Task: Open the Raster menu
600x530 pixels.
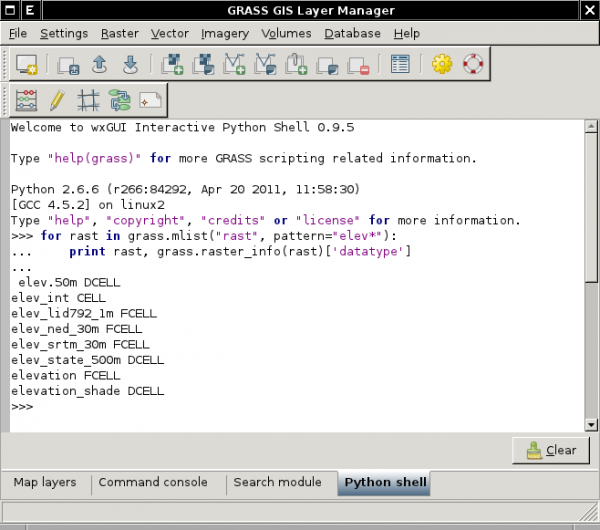Action: click(x=120, y=33)
